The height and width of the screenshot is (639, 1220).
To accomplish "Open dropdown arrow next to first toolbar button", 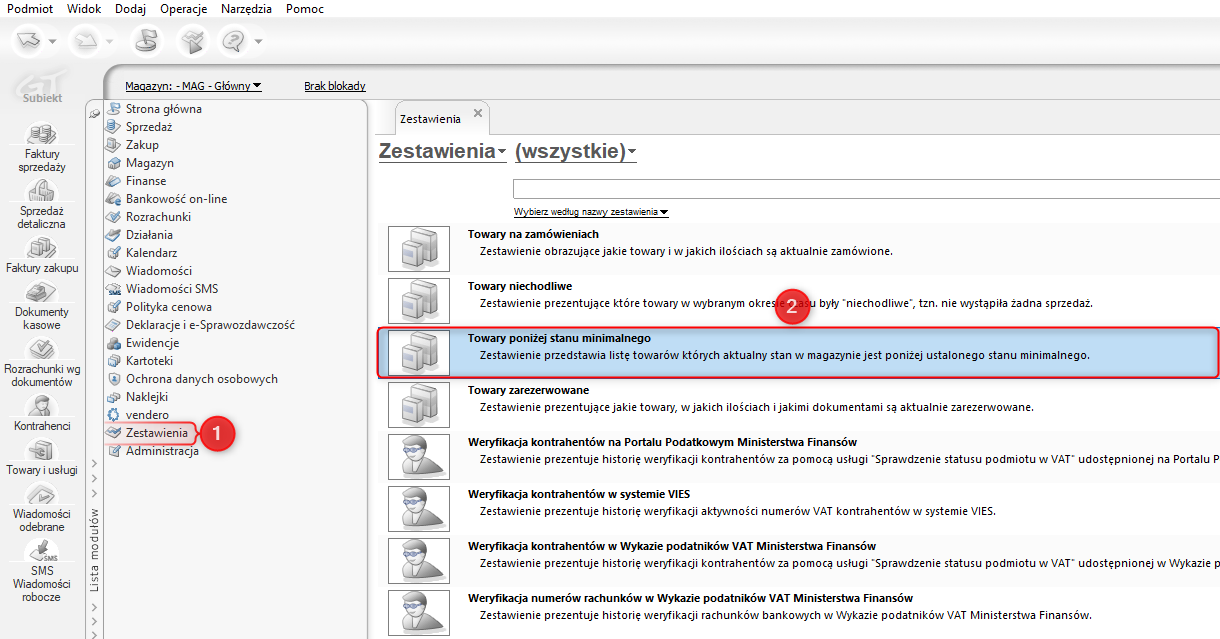I will (53, 42).
